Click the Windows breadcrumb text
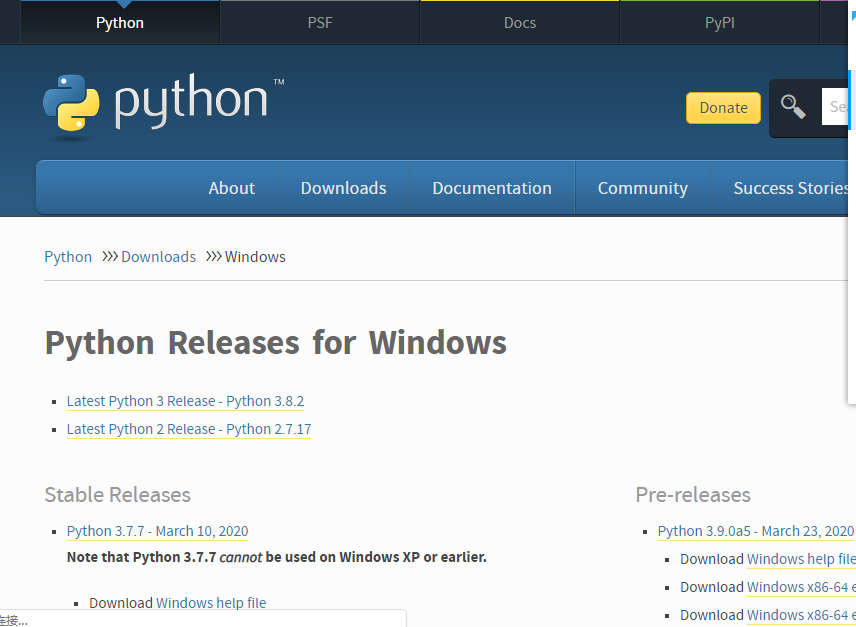This screenshot has height=627, width=856. coord(255,256)
